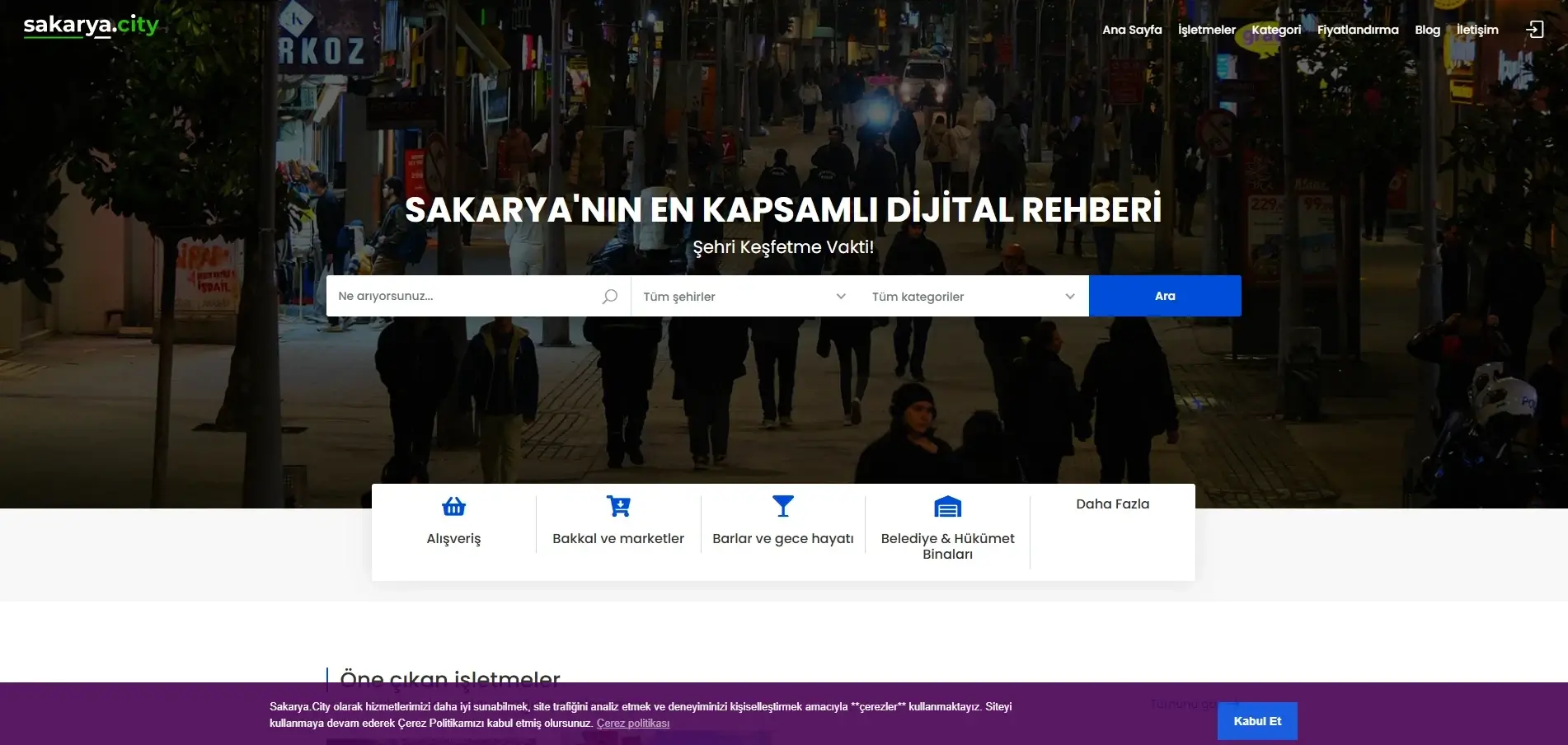Click the Alışveriş basket icon
Image resolution: width=1568 pixels, height=745 pixels.
[x=453, y=506]
